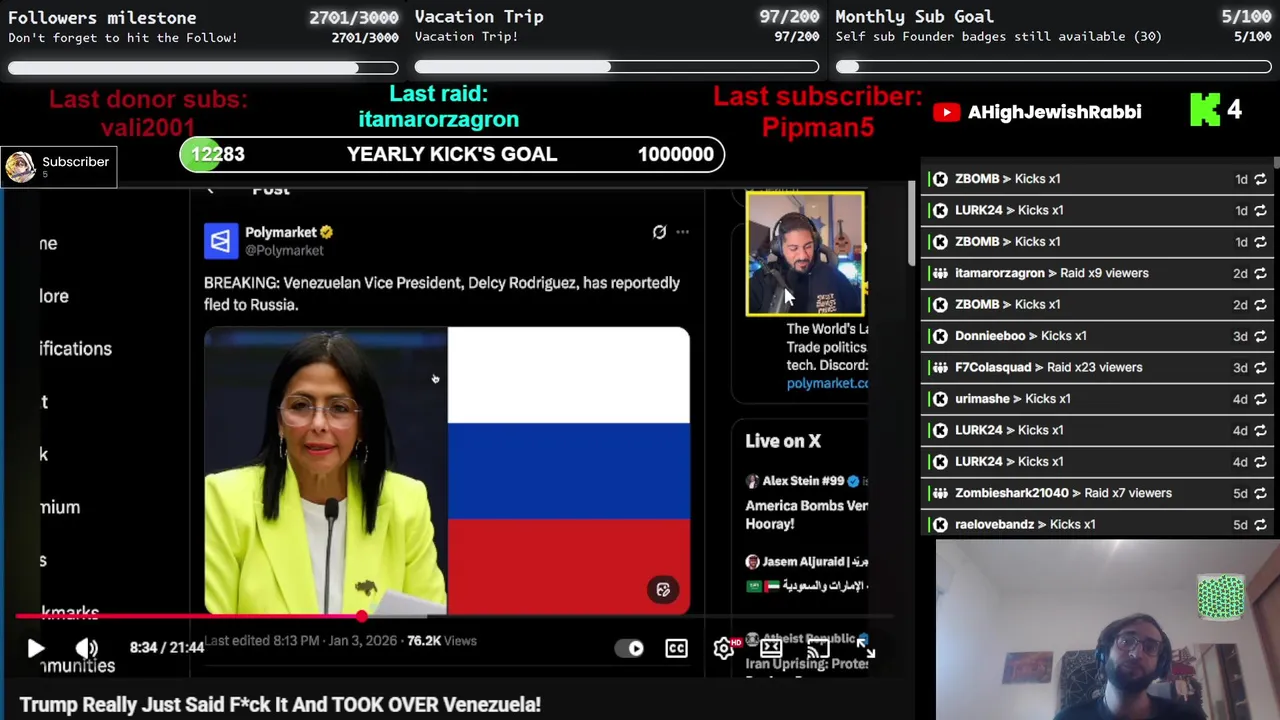Click the AHighJewishRabbi channel name
The width and height of the screenshot is (1280, 720).
[1054, 112]
